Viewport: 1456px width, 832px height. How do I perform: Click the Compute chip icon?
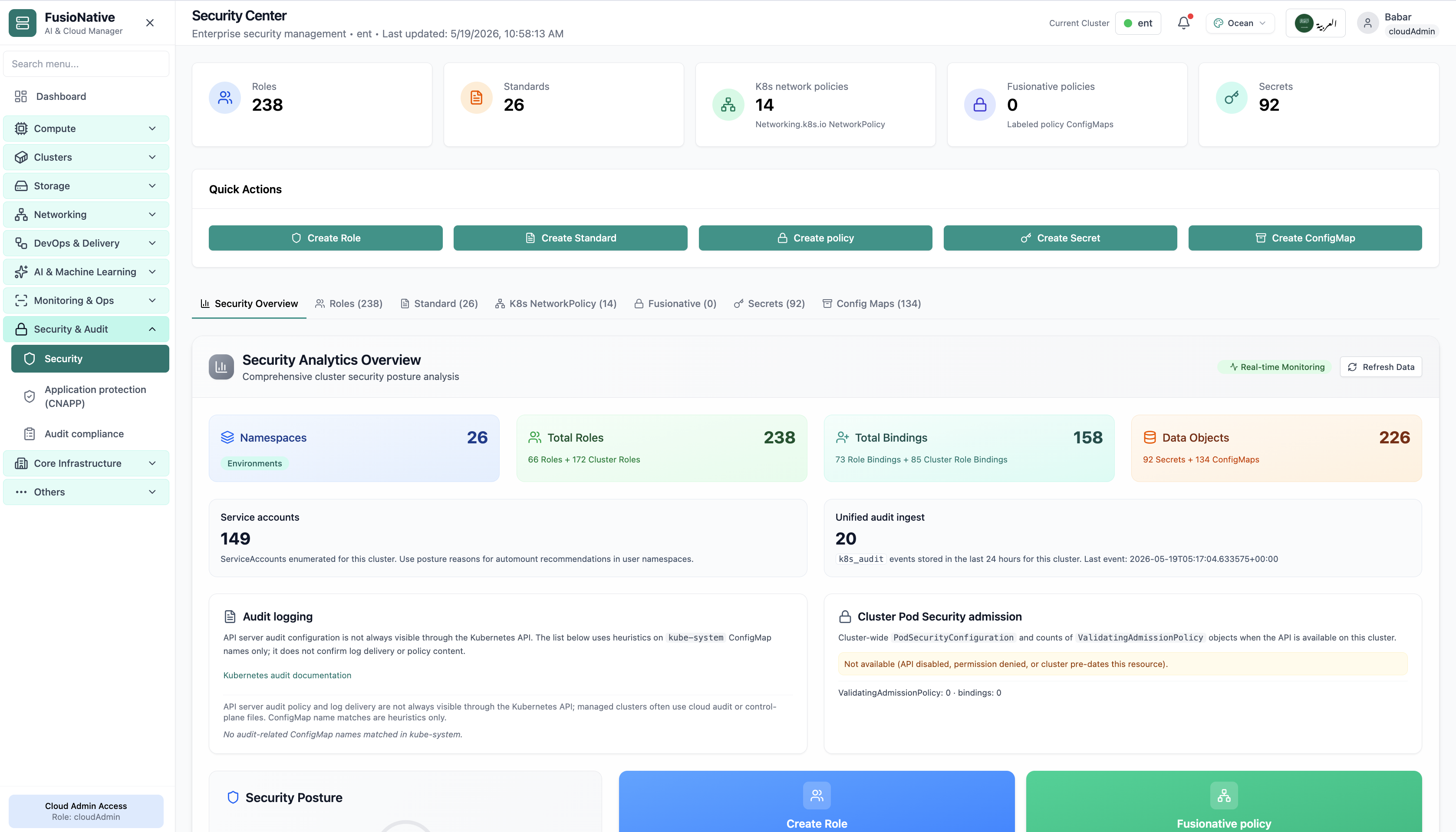point(21,129)
